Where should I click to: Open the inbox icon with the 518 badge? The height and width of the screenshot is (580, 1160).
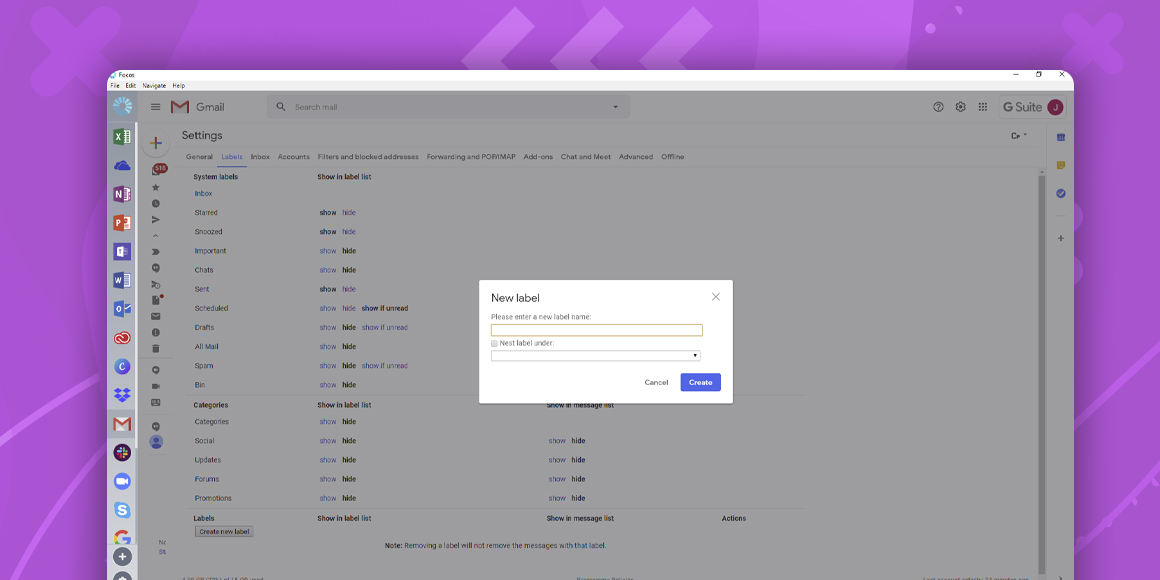click(x=157, y=170)
